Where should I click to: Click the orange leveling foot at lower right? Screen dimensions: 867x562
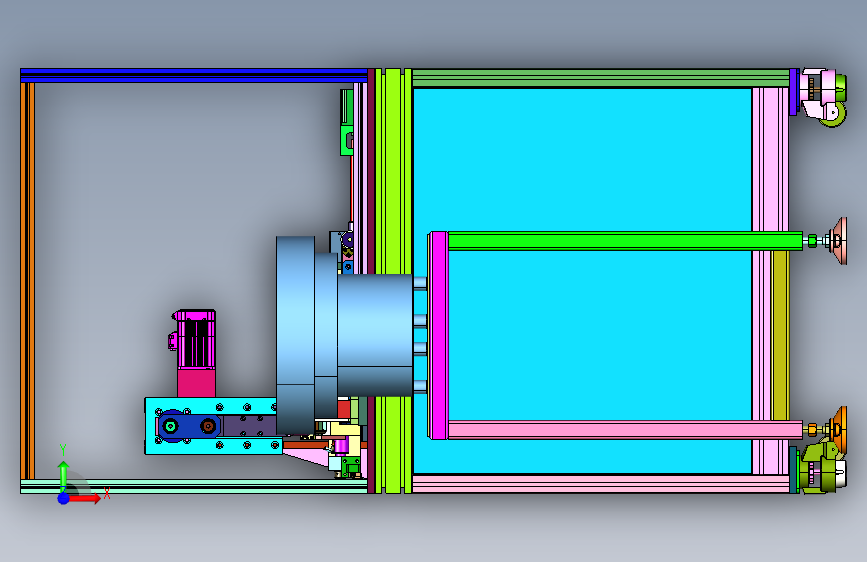837,428
